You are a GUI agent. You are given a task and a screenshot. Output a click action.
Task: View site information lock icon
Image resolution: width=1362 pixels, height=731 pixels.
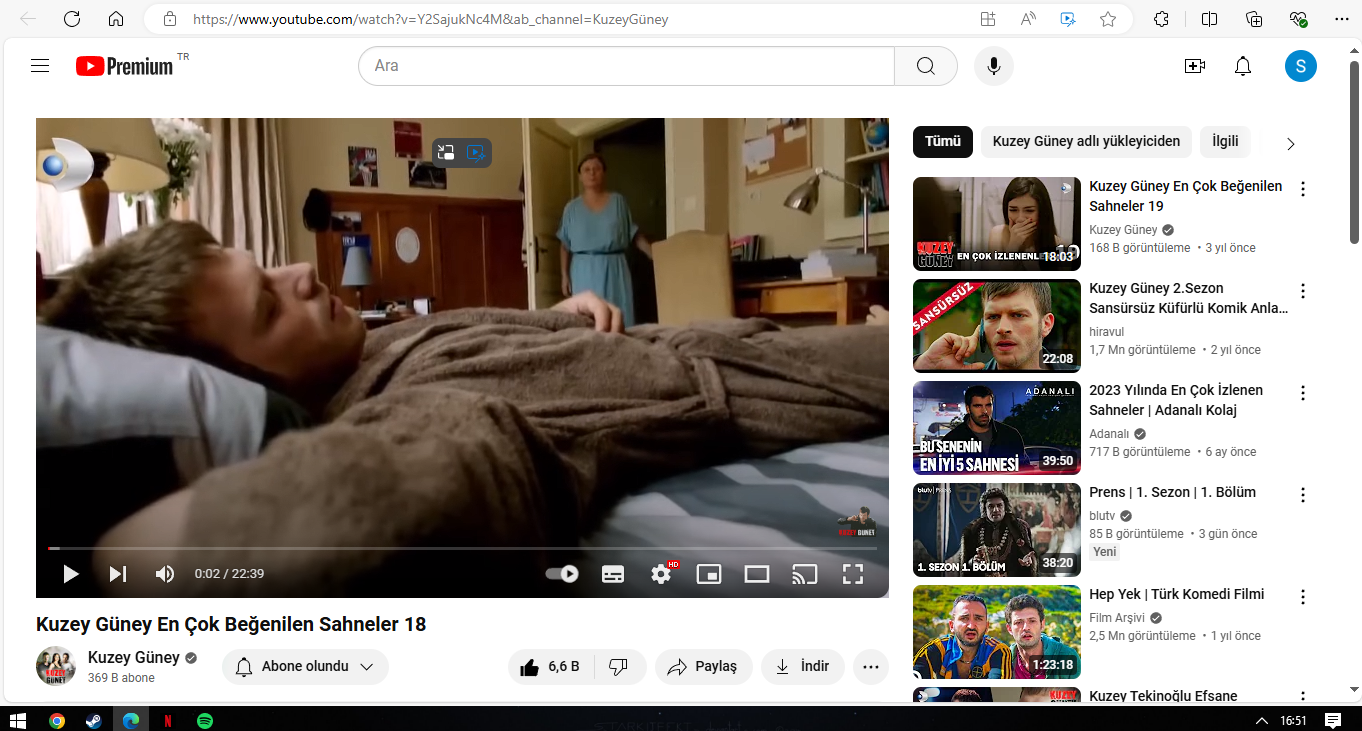click(170, 19)
